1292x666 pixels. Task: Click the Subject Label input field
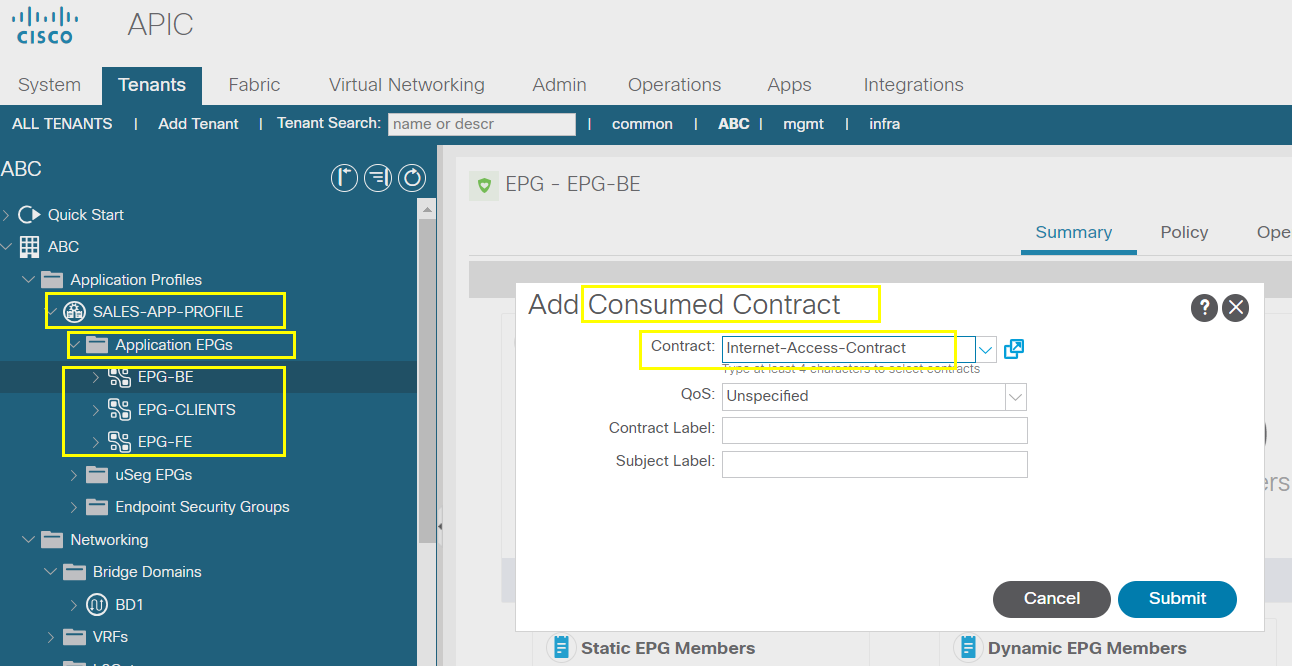coord(875,464)
